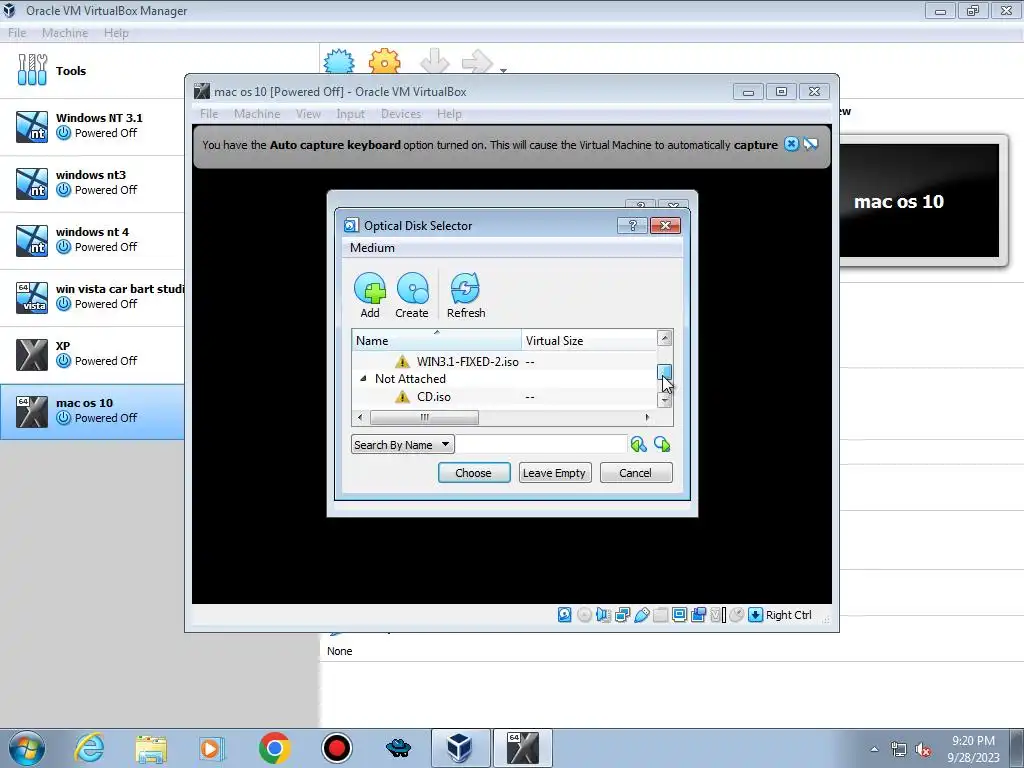Click the Virtual Size column header

(x=589, y=340)
